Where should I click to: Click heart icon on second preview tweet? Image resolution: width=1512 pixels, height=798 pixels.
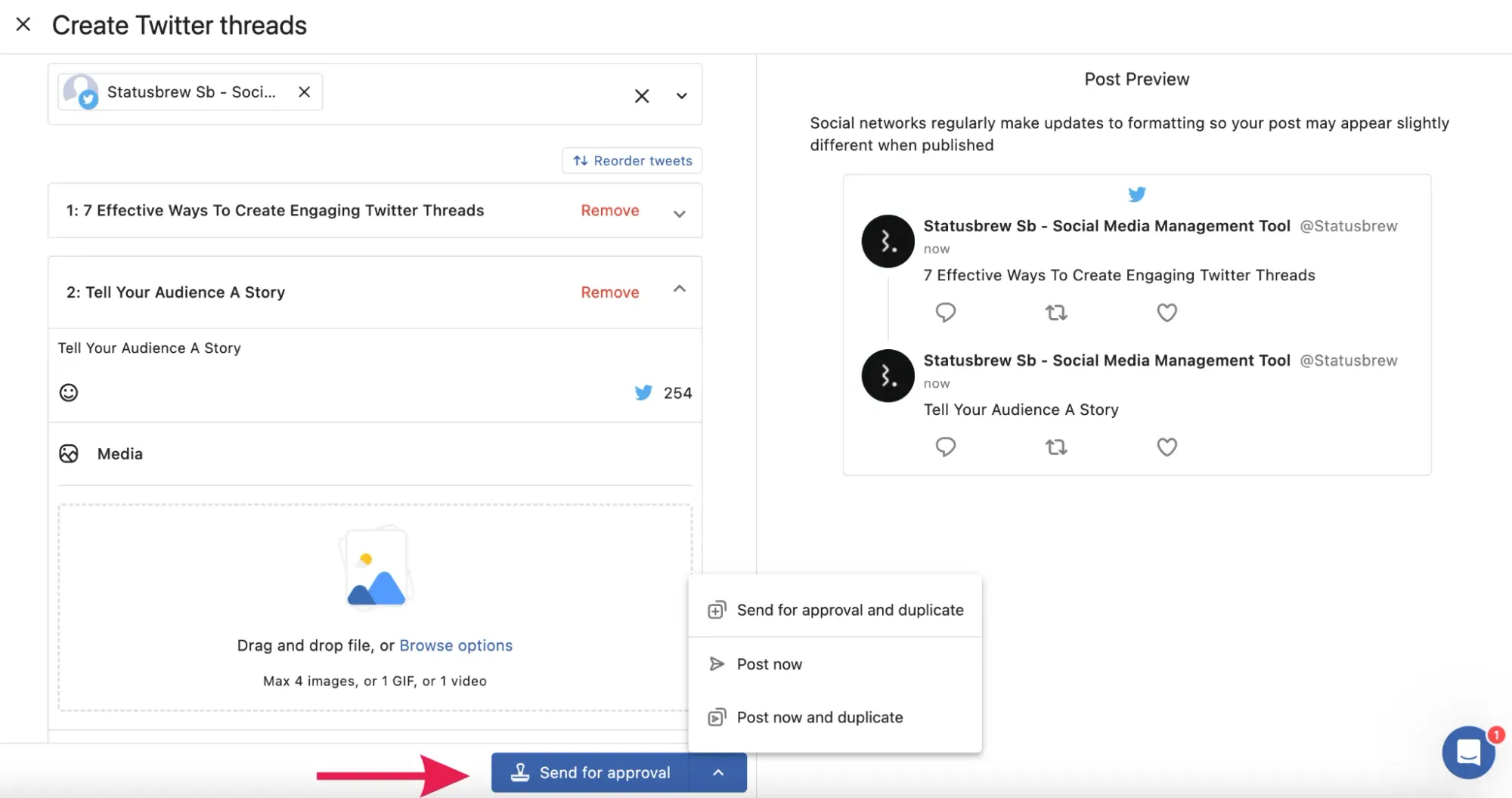point(1167,447)
